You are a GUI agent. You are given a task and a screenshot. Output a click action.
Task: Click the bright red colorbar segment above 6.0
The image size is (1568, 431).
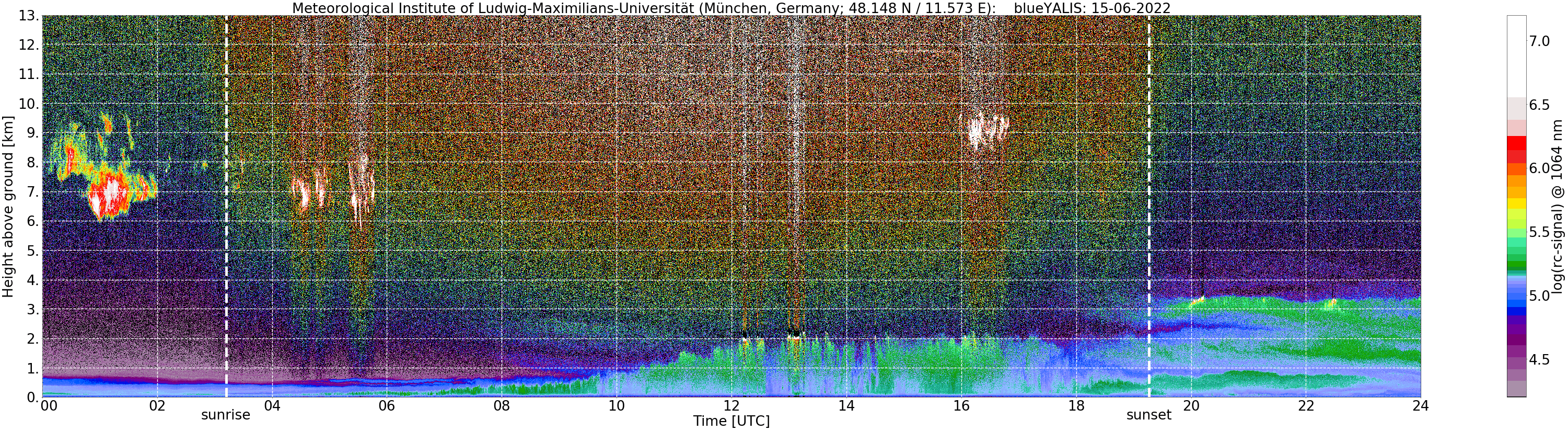tap(1516, 142)
